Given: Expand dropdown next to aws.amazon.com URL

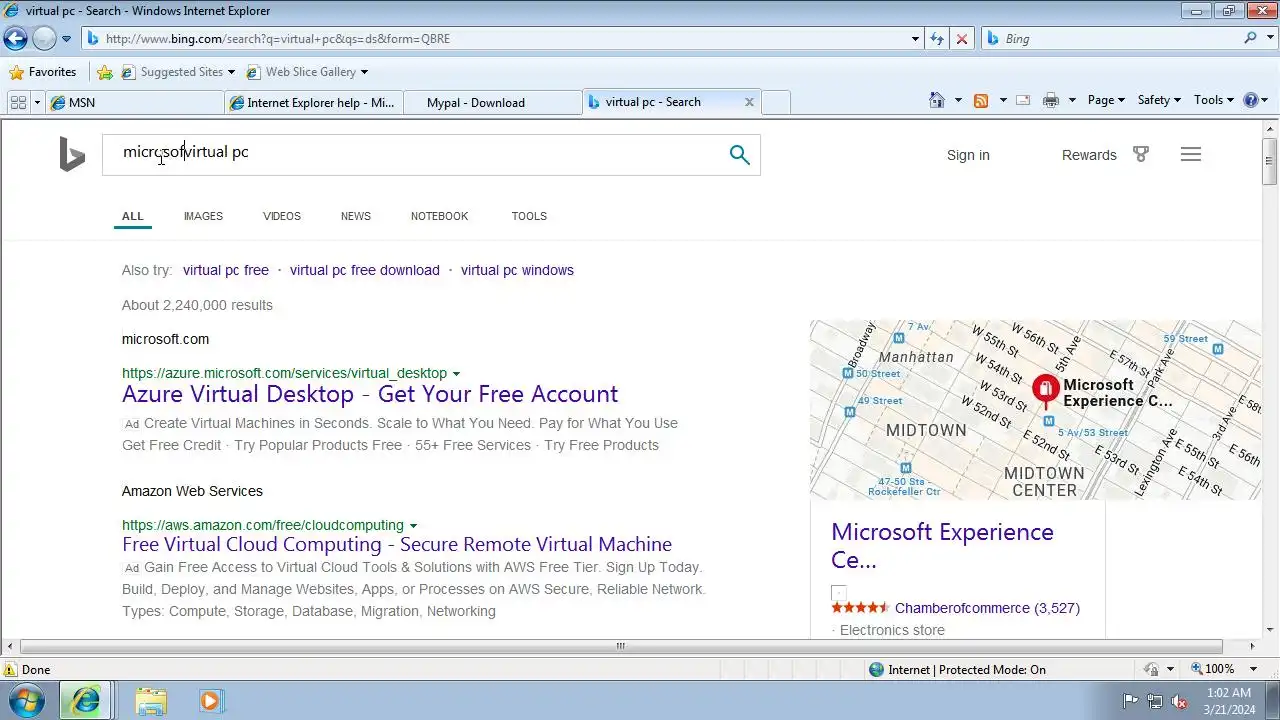Looking at the screenshot, I should pyautogui.click(x=413, y=526).
